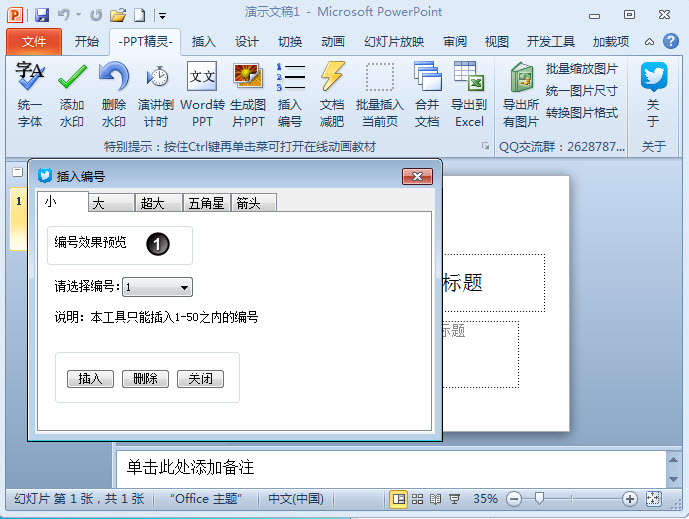Open the 请选择编号 number combo box

157,287
